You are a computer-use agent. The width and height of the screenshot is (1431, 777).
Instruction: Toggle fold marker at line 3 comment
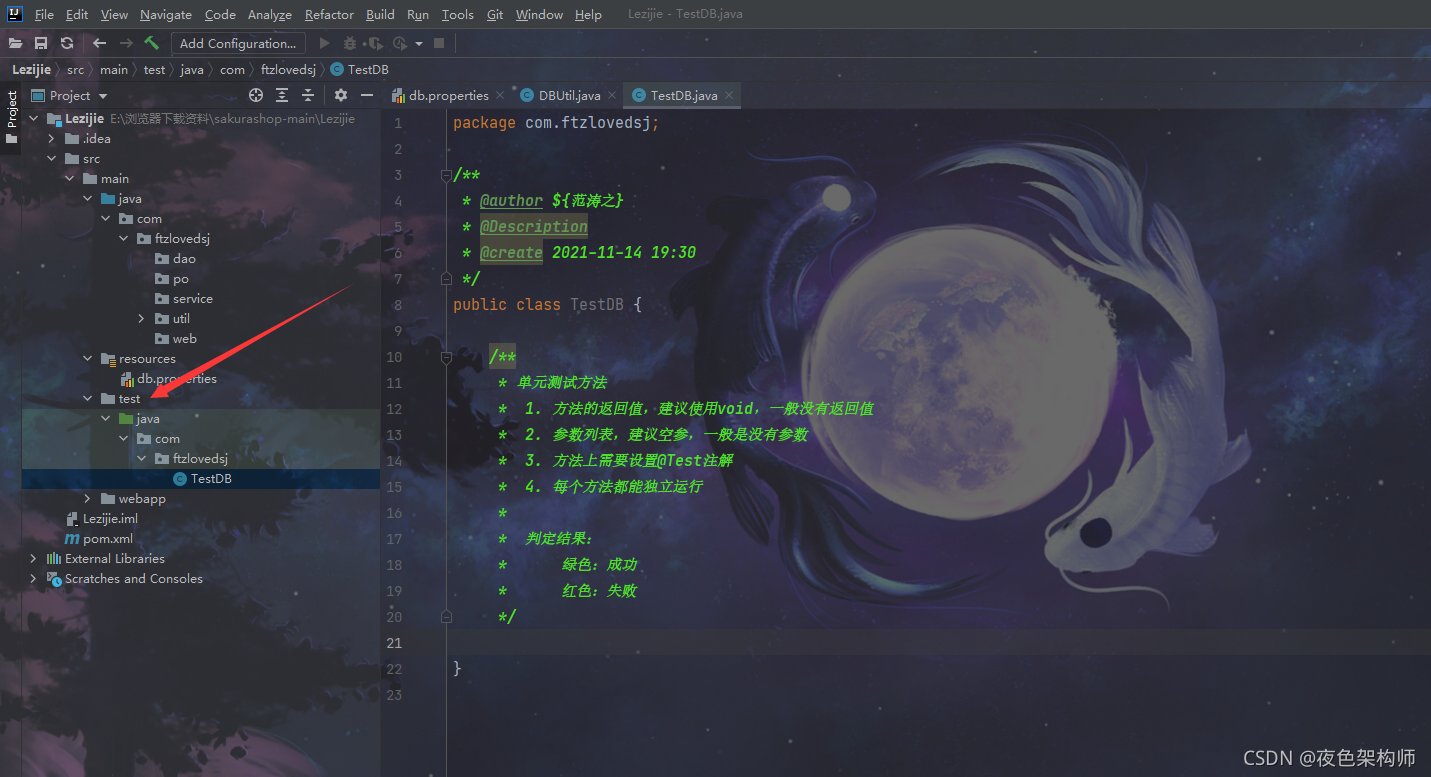click(446, 175)
